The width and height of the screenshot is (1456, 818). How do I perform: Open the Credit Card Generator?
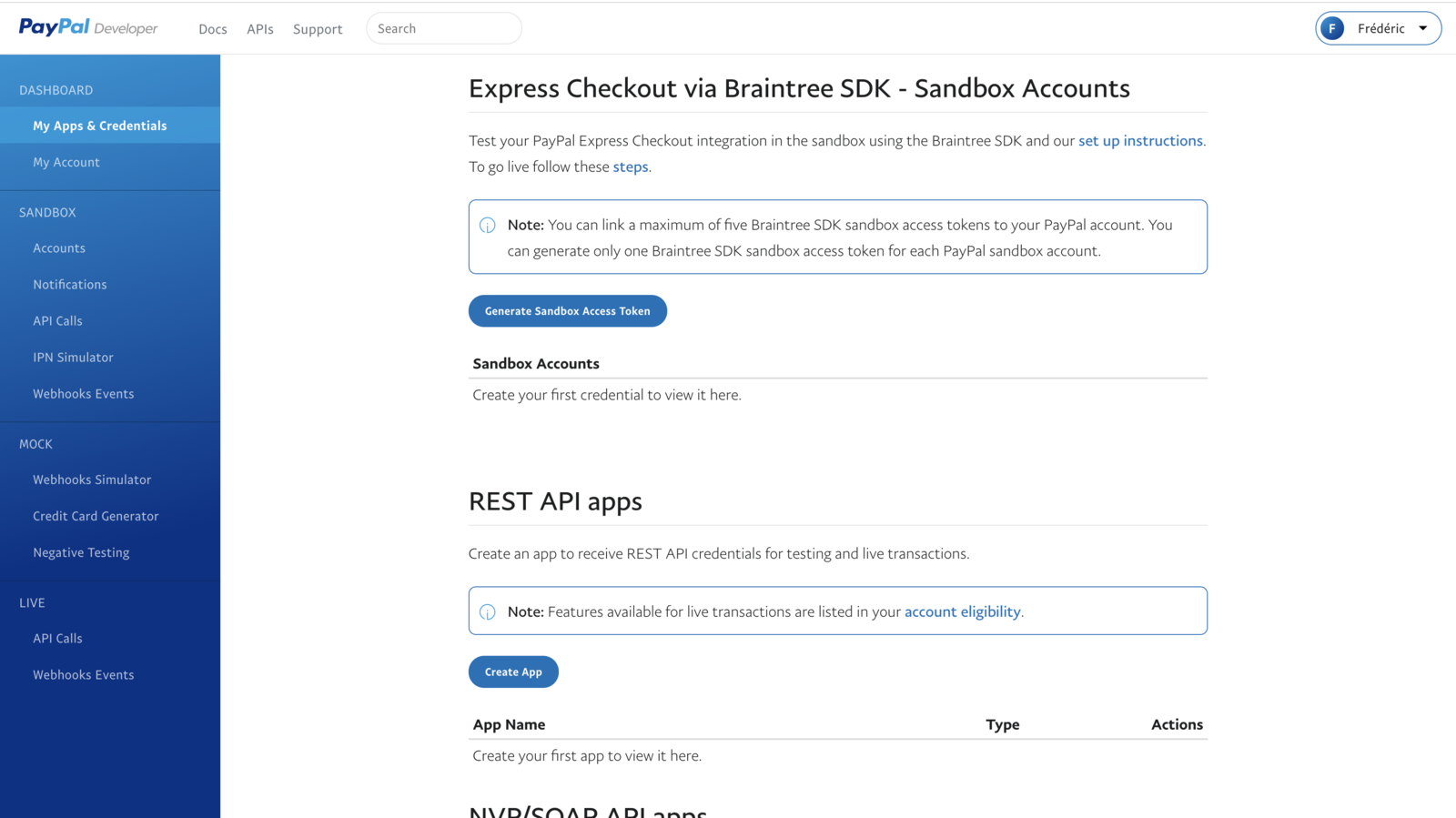pyautogui.click(x=96, y=516)
